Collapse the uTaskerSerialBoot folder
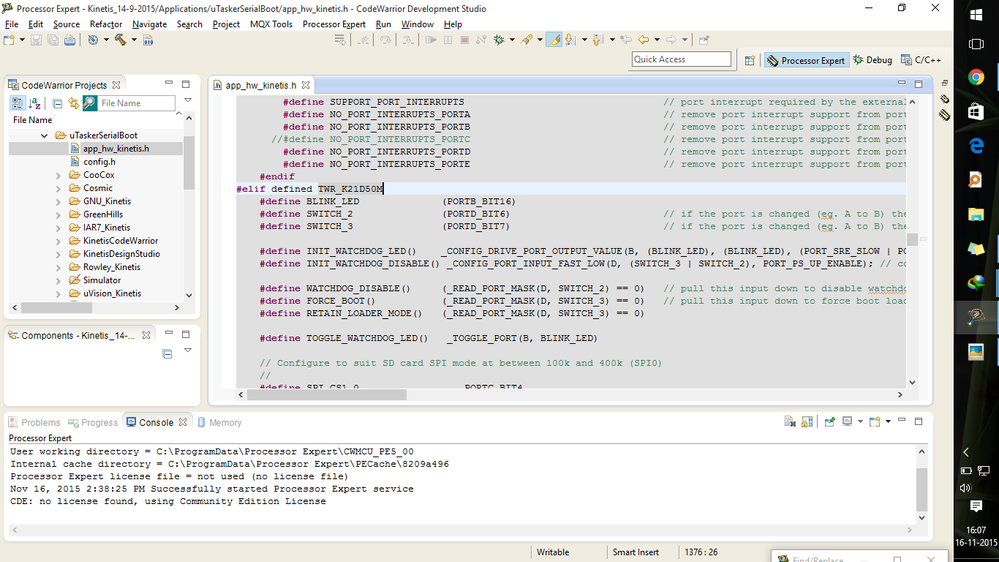Viewport: 999px width, 562px height. pyautogui.click(x=44, y=136)
